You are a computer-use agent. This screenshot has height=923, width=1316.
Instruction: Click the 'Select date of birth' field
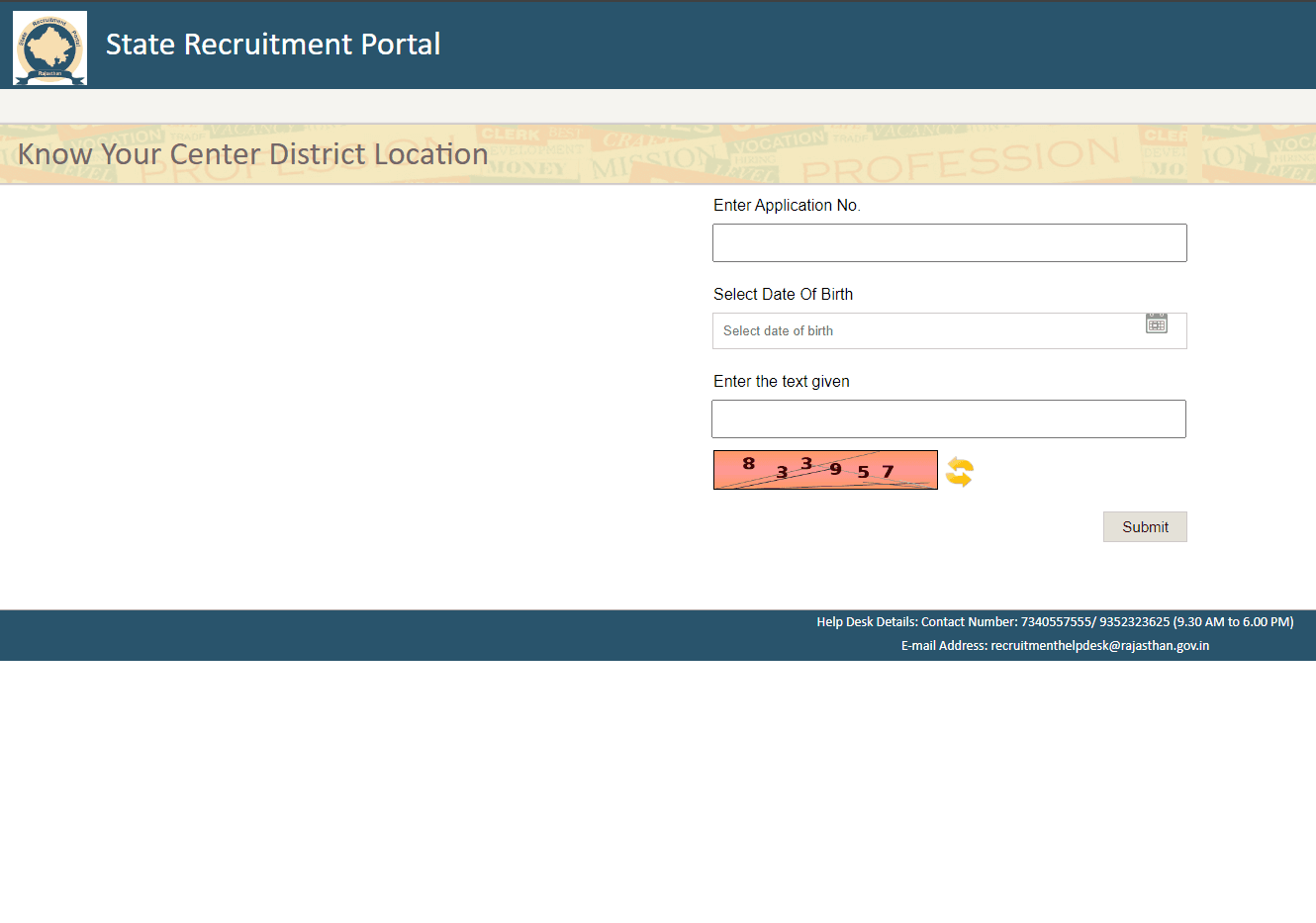click(925, 331)
